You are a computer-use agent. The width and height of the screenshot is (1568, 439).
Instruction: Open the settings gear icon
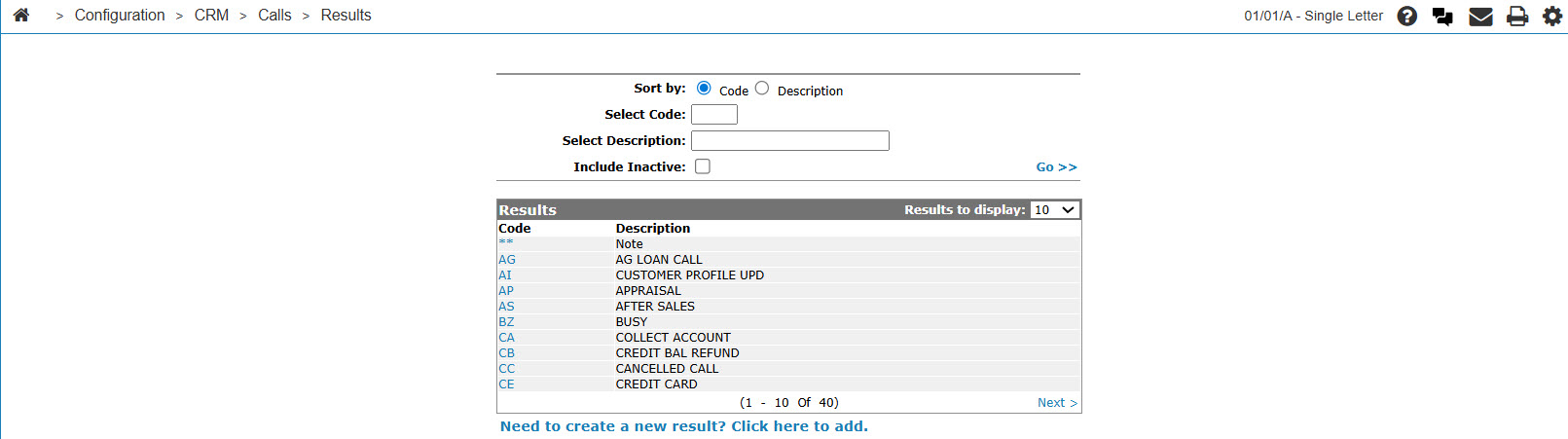pyautogui.click(x=1552, y=16)
